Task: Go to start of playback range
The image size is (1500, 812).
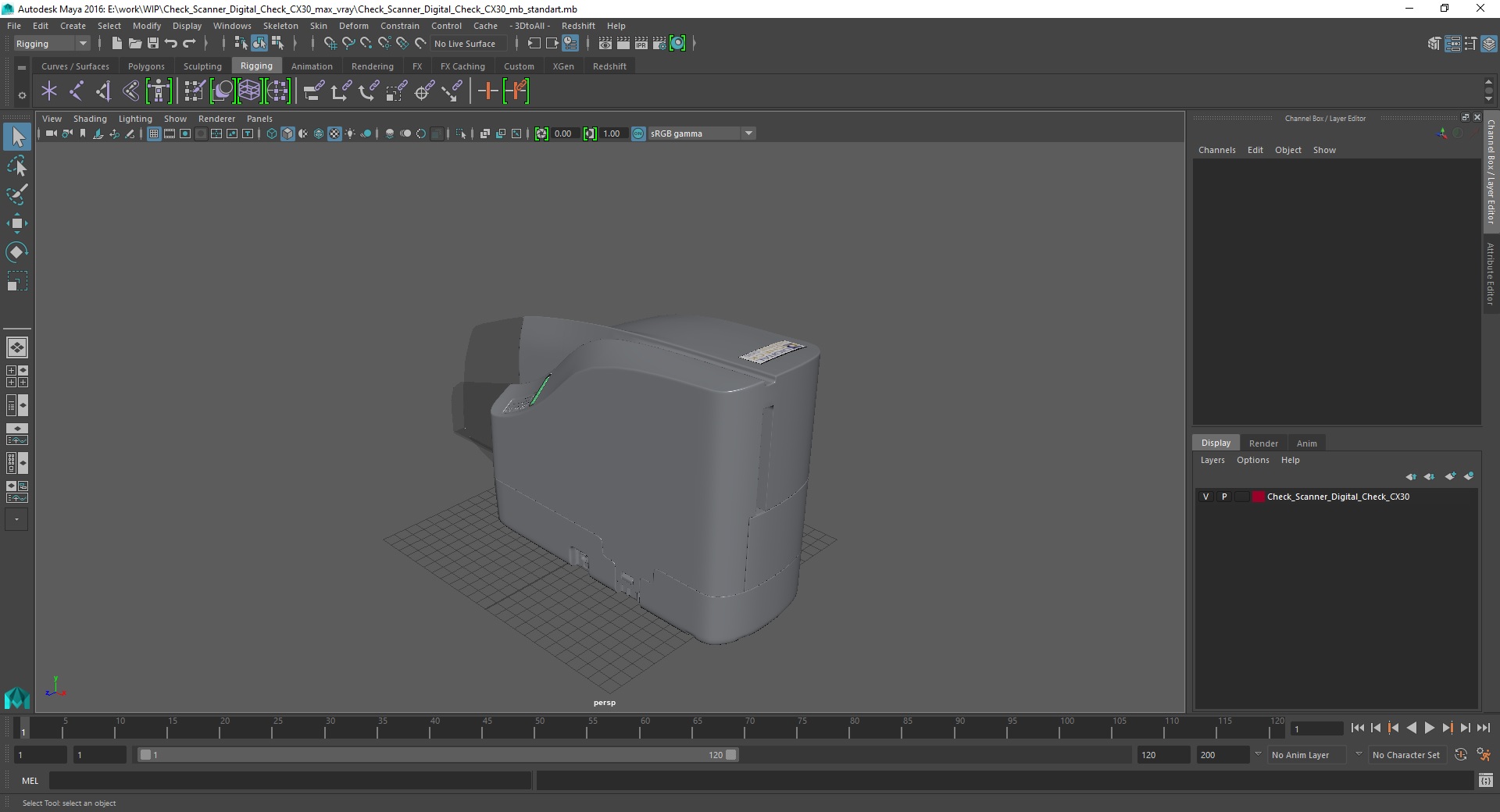Action: click(x=1357, y=728)
